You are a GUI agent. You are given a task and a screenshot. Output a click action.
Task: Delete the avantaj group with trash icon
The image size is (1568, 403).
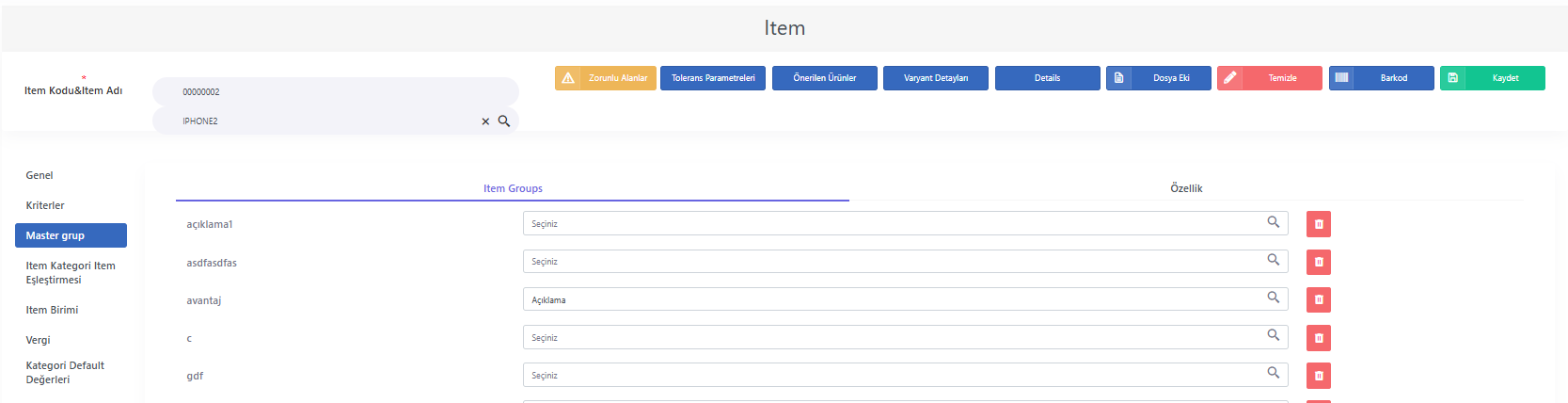pos(1318,299)
